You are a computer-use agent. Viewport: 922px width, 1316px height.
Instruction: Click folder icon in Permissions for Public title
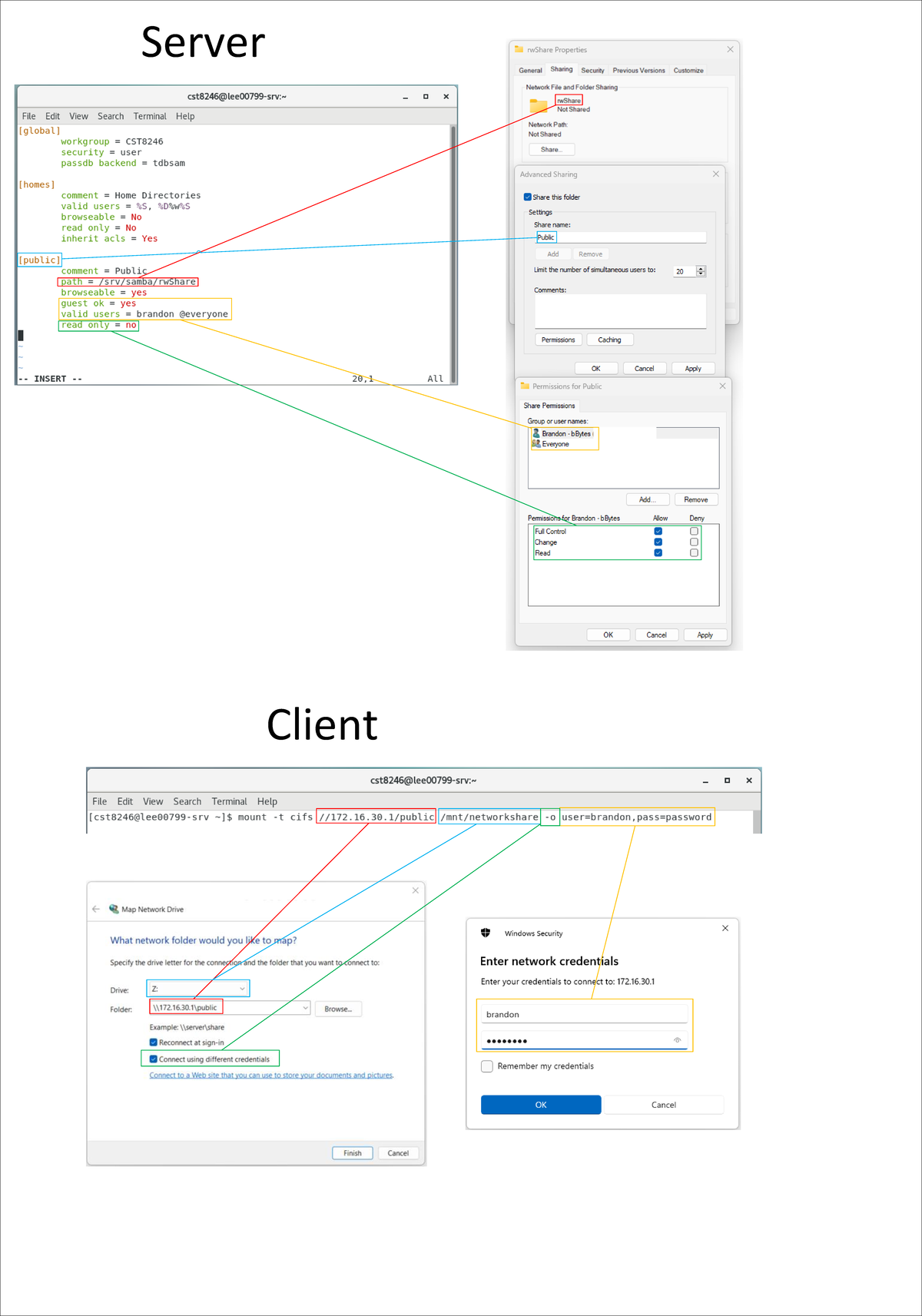(525, 386)
